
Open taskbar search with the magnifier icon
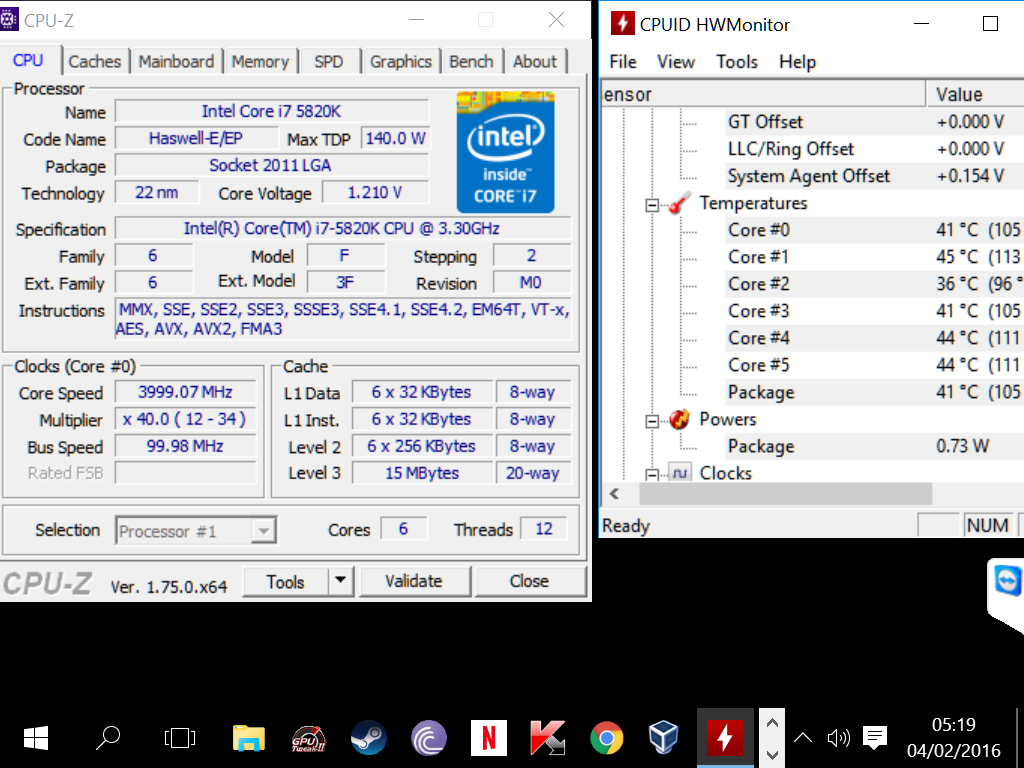point(108,738)
